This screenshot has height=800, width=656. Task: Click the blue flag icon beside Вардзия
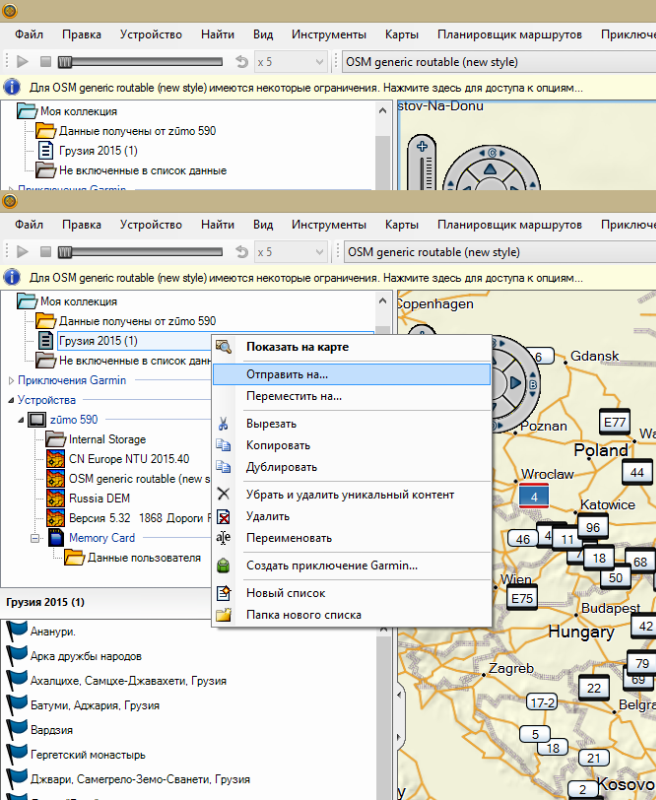pyautogui.click(x=17, y=730)
